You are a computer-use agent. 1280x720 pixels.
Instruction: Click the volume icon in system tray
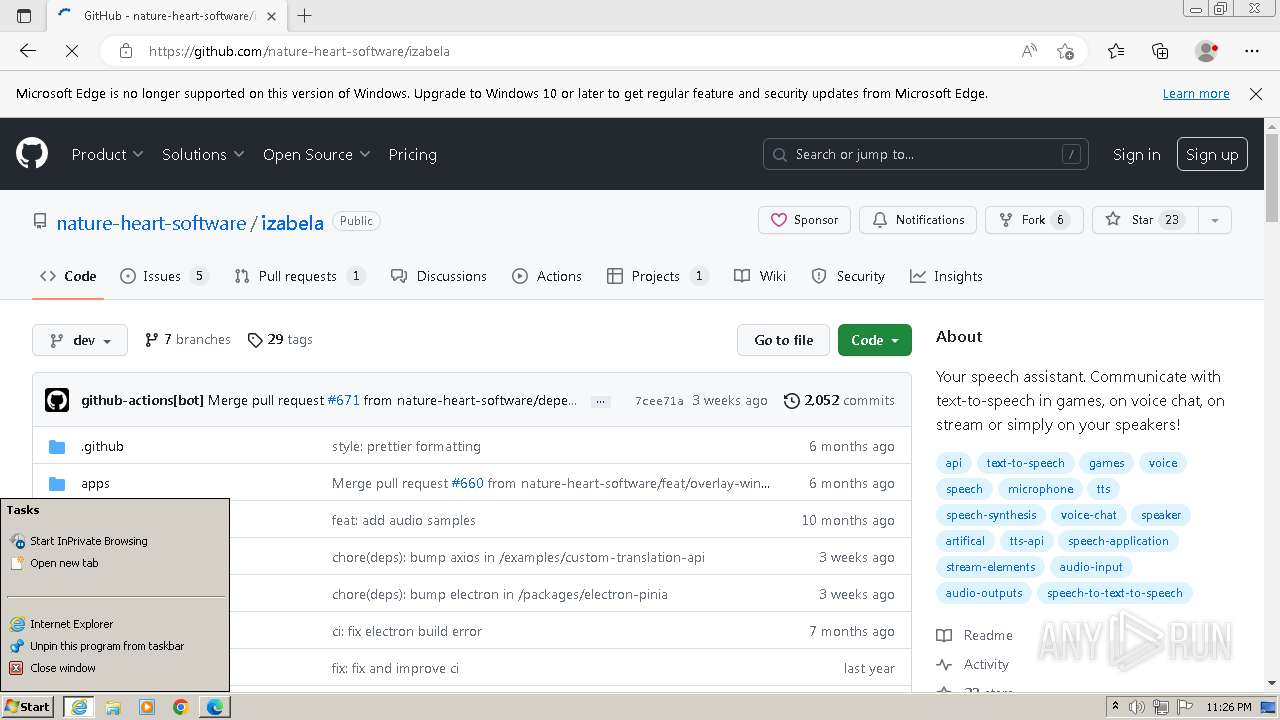(1136, 707)
